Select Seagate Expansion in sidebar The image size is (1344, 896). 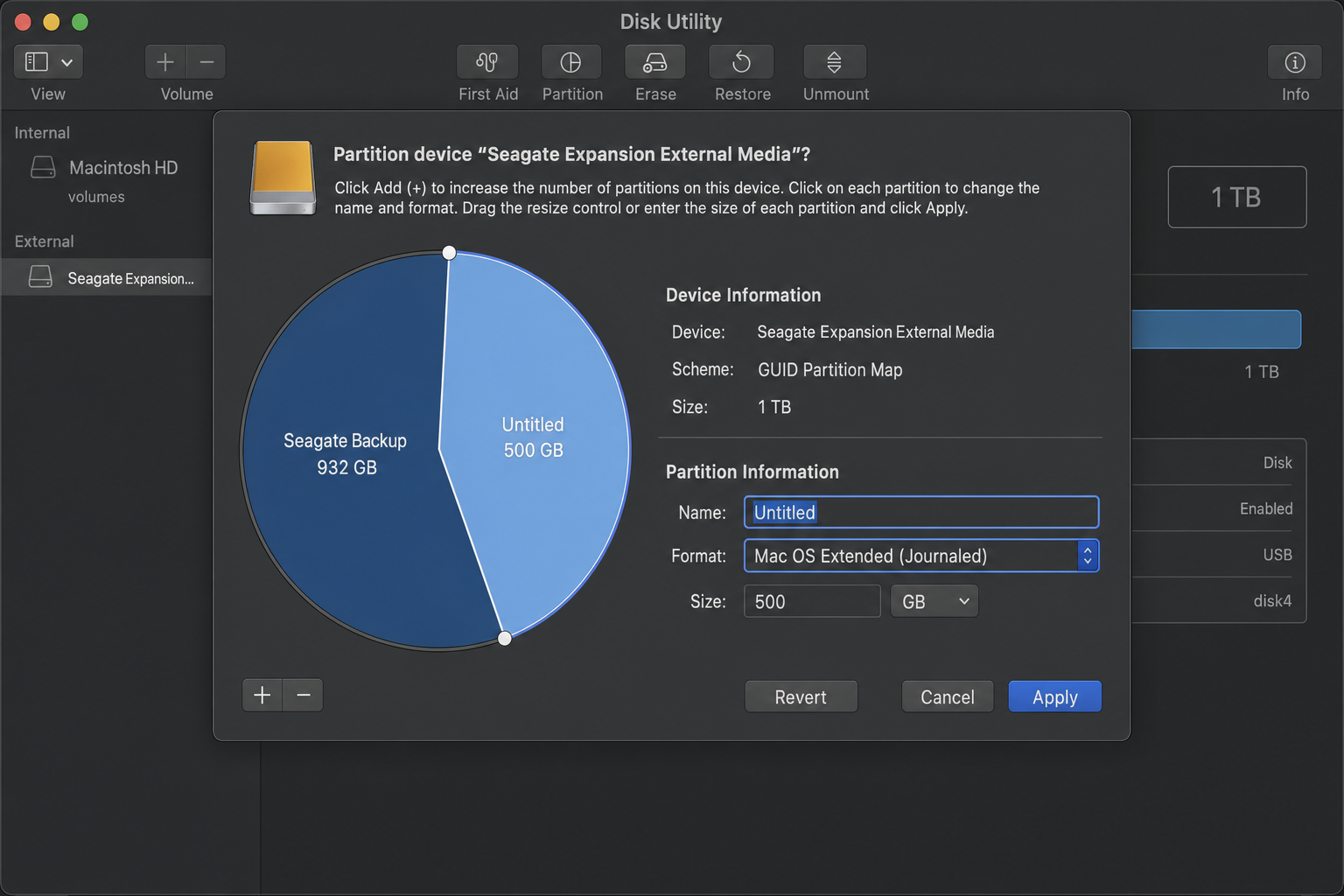tap(106, 277)
